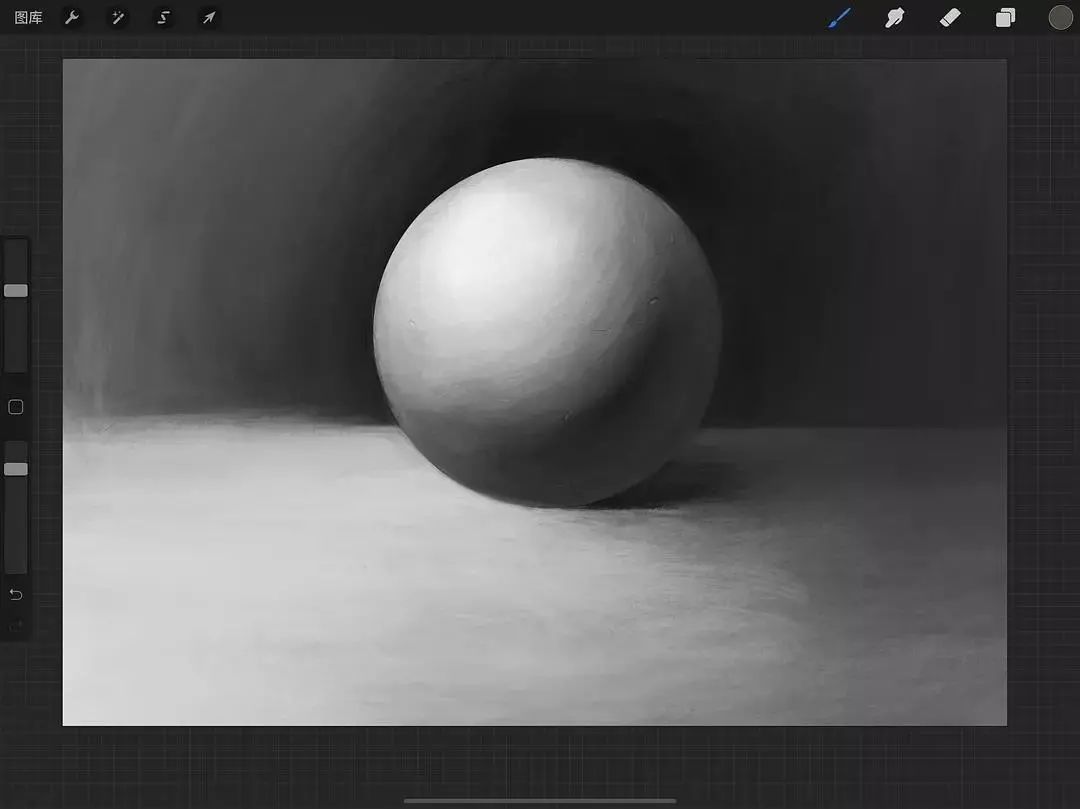Open the Layers panel
Image resolution: width=1080 pixels, height=809 pixels.
[1005, 18]
